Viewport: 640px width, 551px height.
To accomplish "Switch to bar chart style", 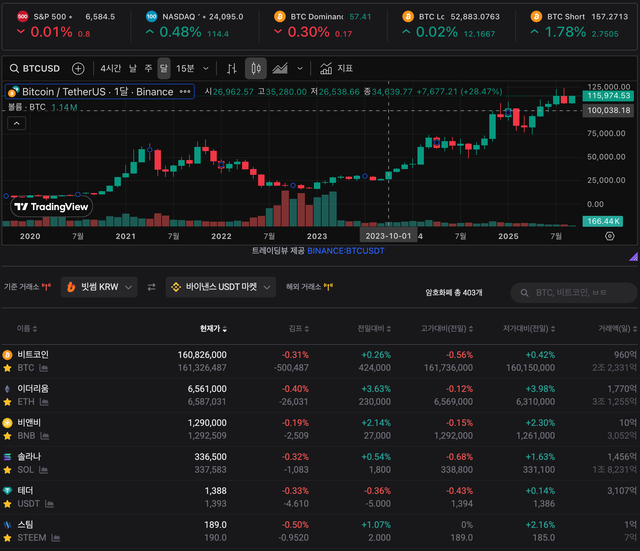I will (x=232, y=69).
